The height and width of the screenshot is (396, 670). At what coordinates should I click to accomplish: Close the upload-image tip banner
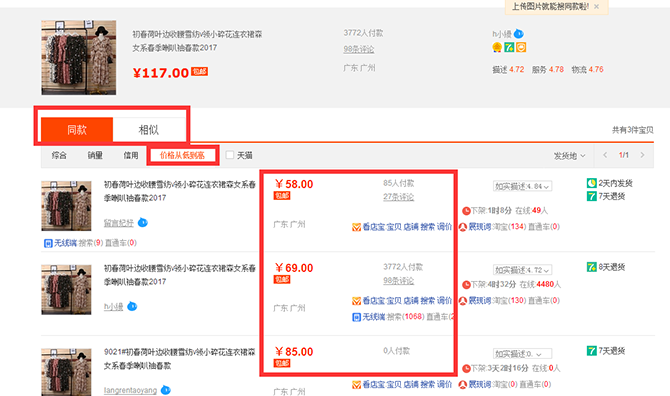597,7
